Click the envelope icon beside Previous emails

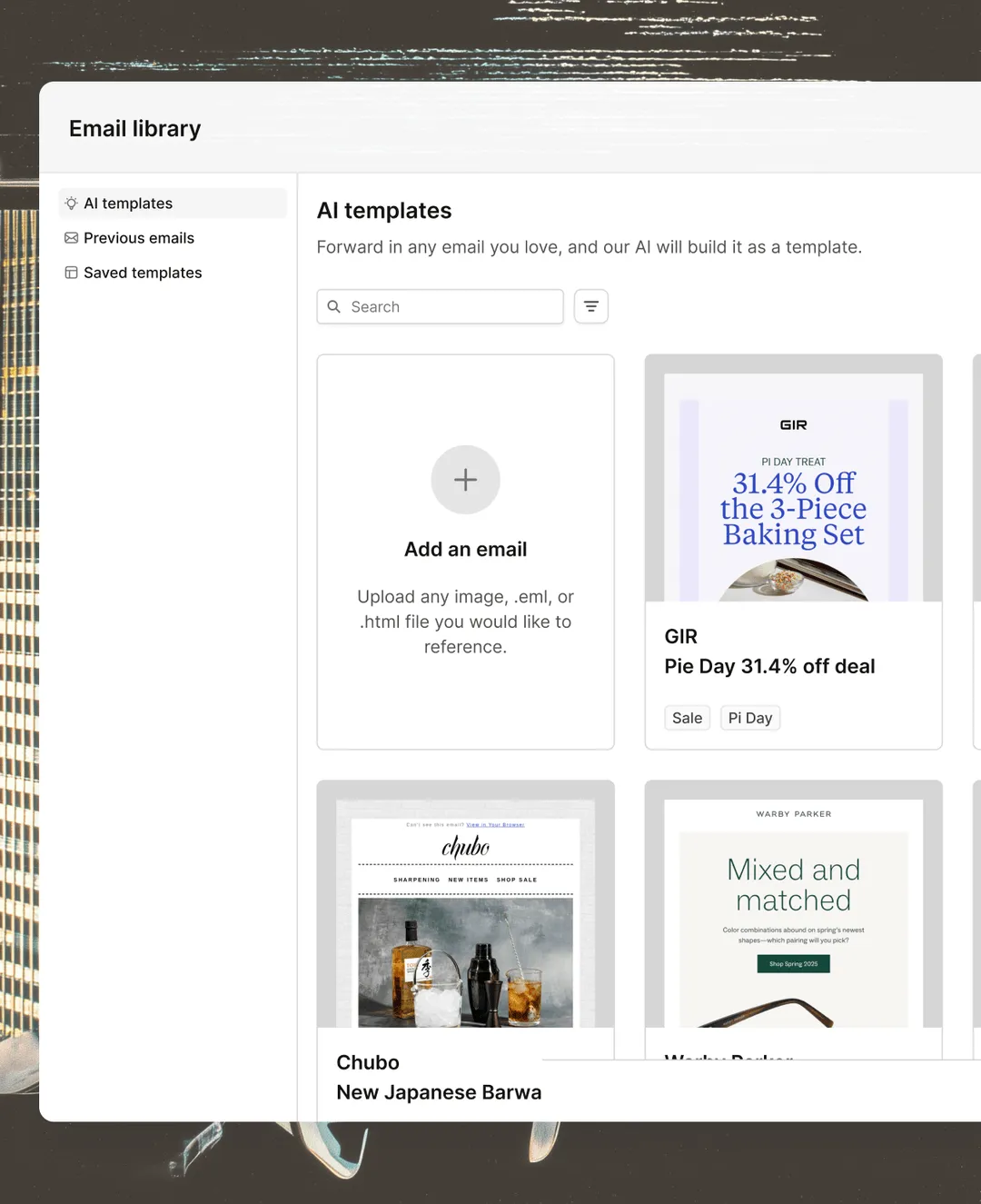(x=71, y=238)
